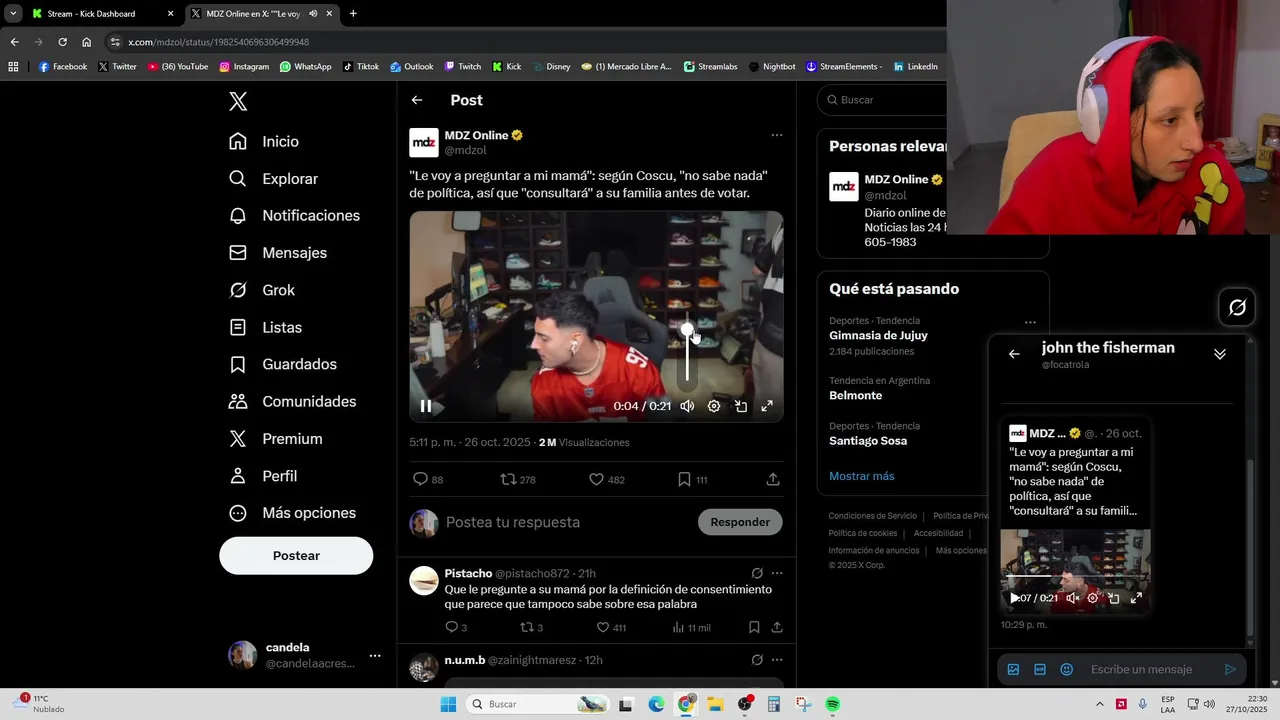Open the Twitch bookmark
Image resolution: width=1280 pixels, height=720 pixels.
pos(463,67)
